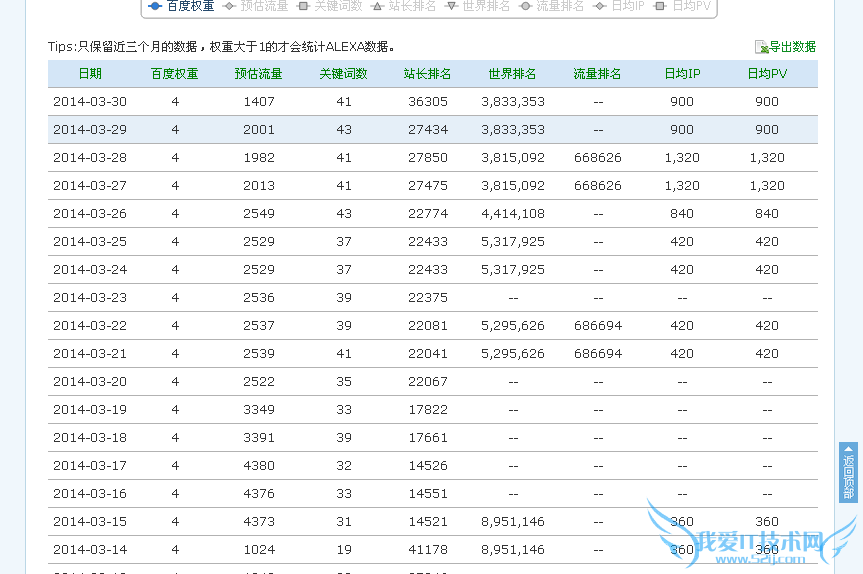863x574 pixels.
Task: Select the date cell 2014-03-21
Action: point(90,354)
